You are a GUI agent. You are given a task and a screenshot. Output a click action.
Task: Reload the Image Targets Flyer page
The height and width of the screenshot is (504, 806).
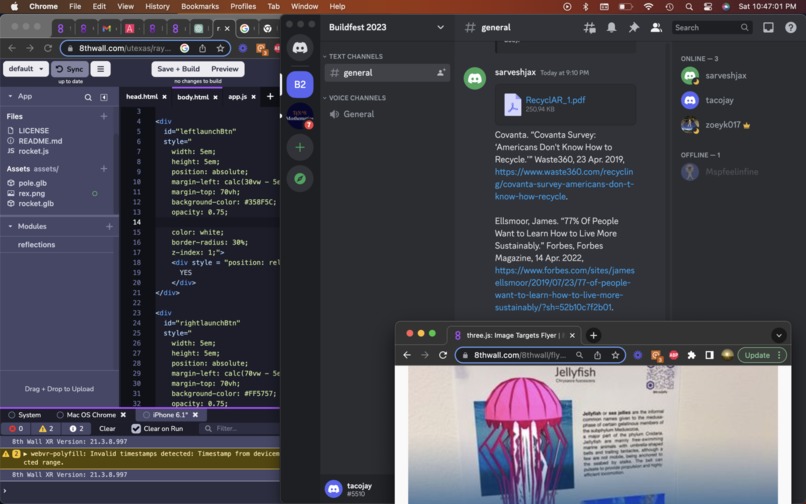443,355
